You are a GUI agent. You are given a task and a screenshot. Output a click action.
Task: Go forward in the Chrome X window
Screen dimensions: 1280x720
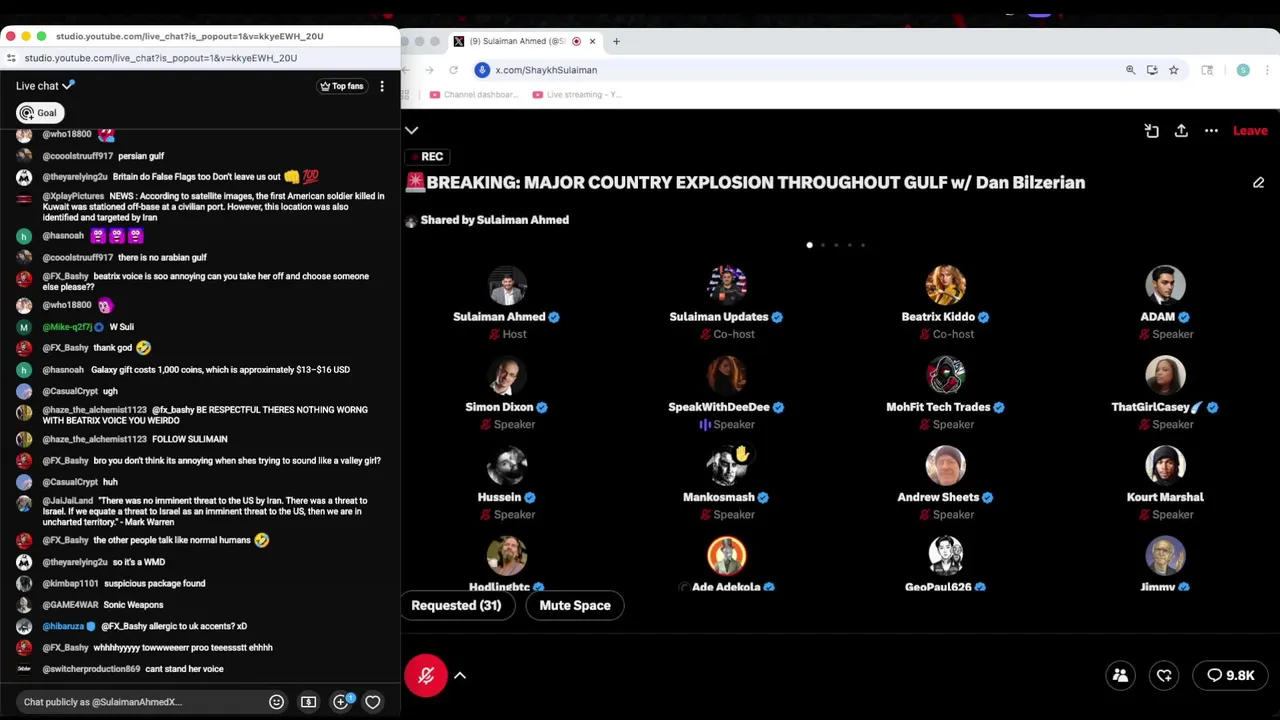coord(429,70)
